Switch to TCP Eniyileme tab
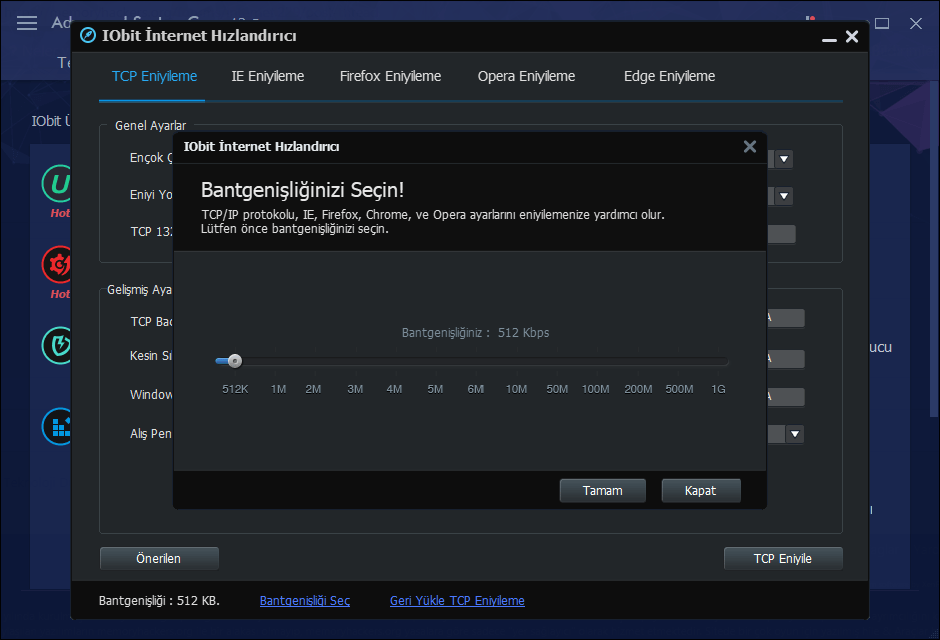 [154, 77]
